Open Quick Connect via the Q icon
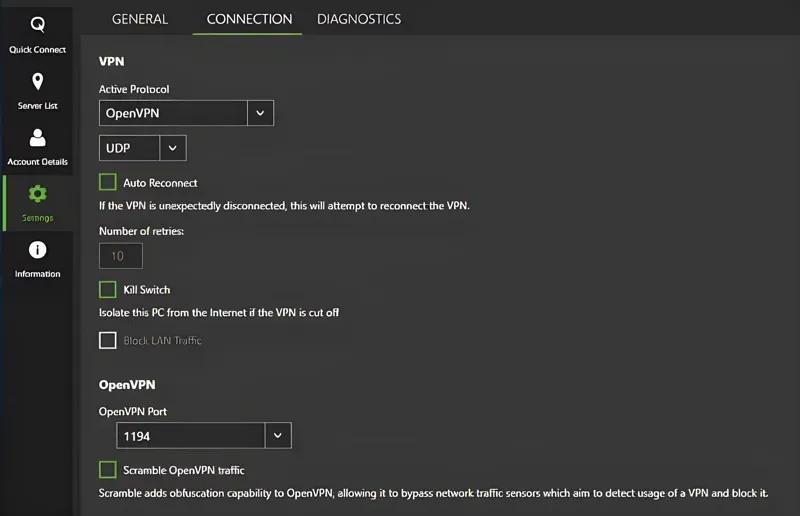Screen dimensions: 800x516 point(37,26)
